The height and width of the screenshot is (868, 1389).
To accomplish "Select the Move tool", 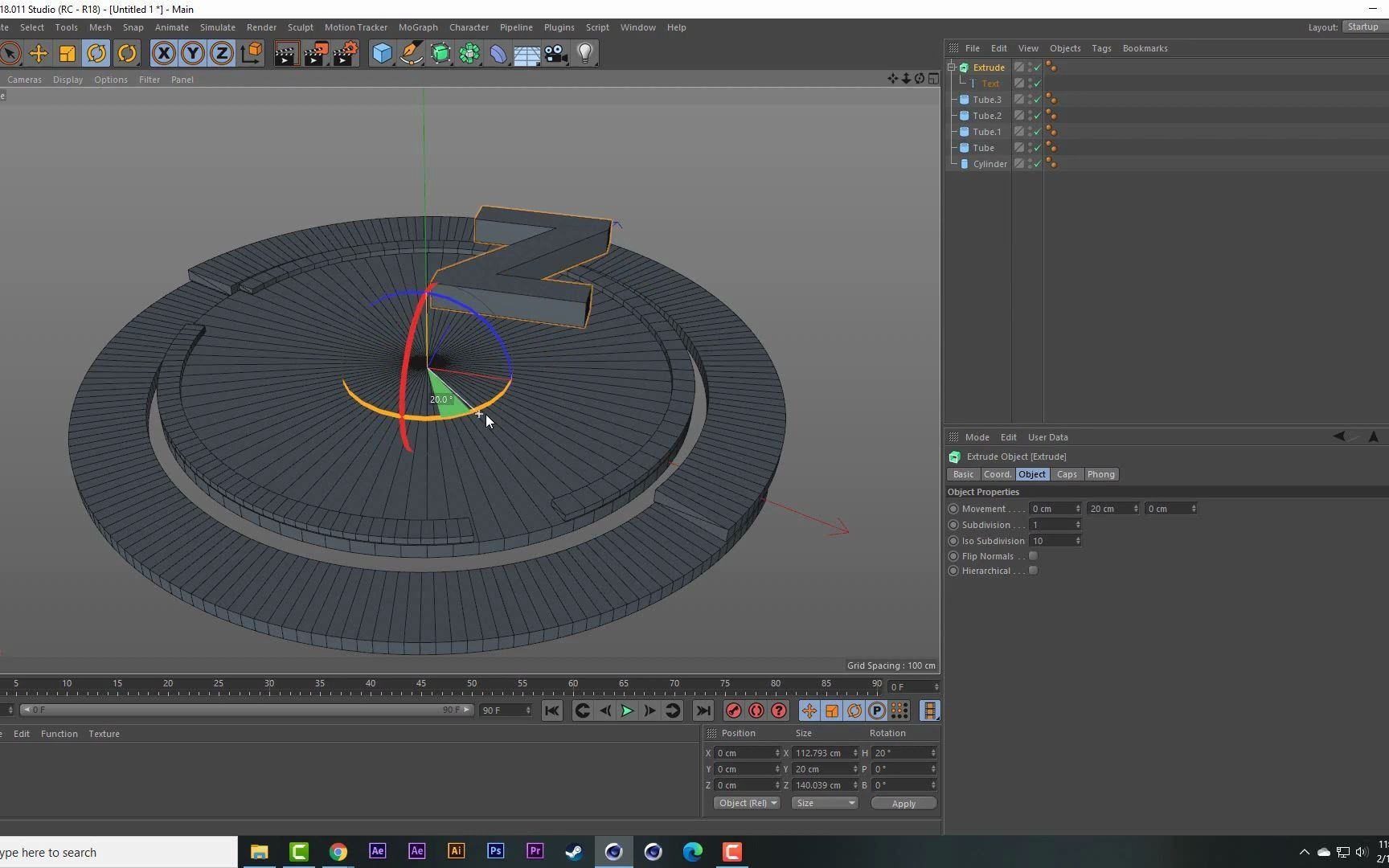I will 39,53.
